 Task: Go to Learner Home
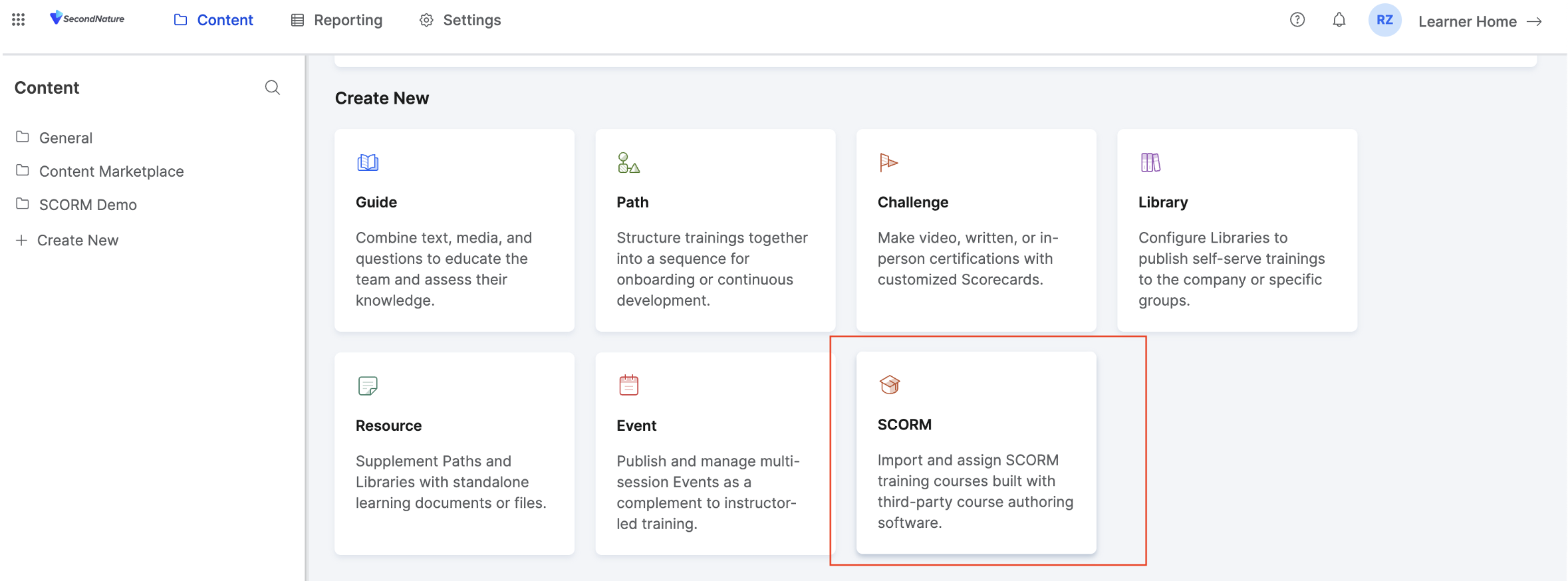tap(1479, 21)
